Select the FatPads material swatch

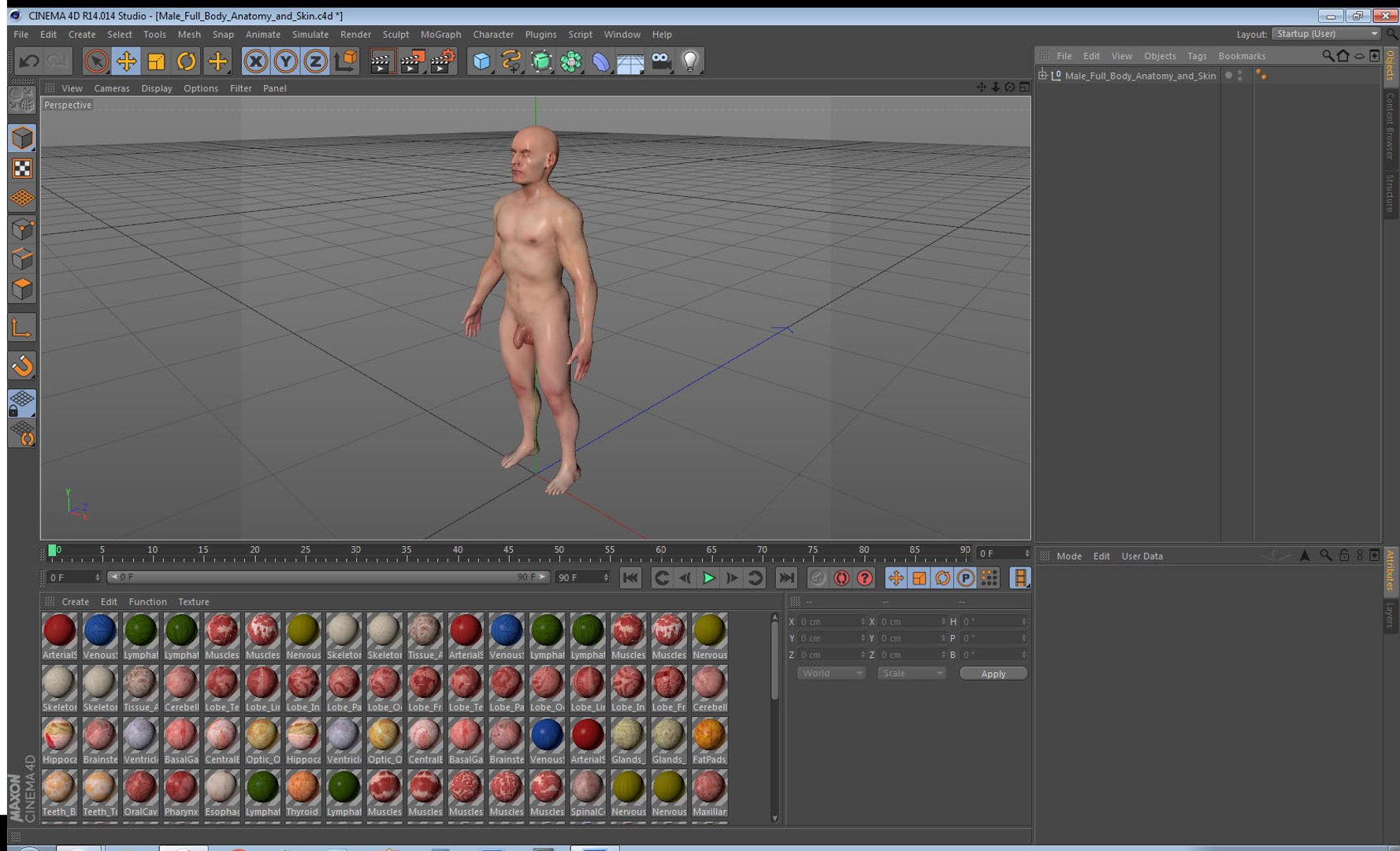[x=709, y=741]
